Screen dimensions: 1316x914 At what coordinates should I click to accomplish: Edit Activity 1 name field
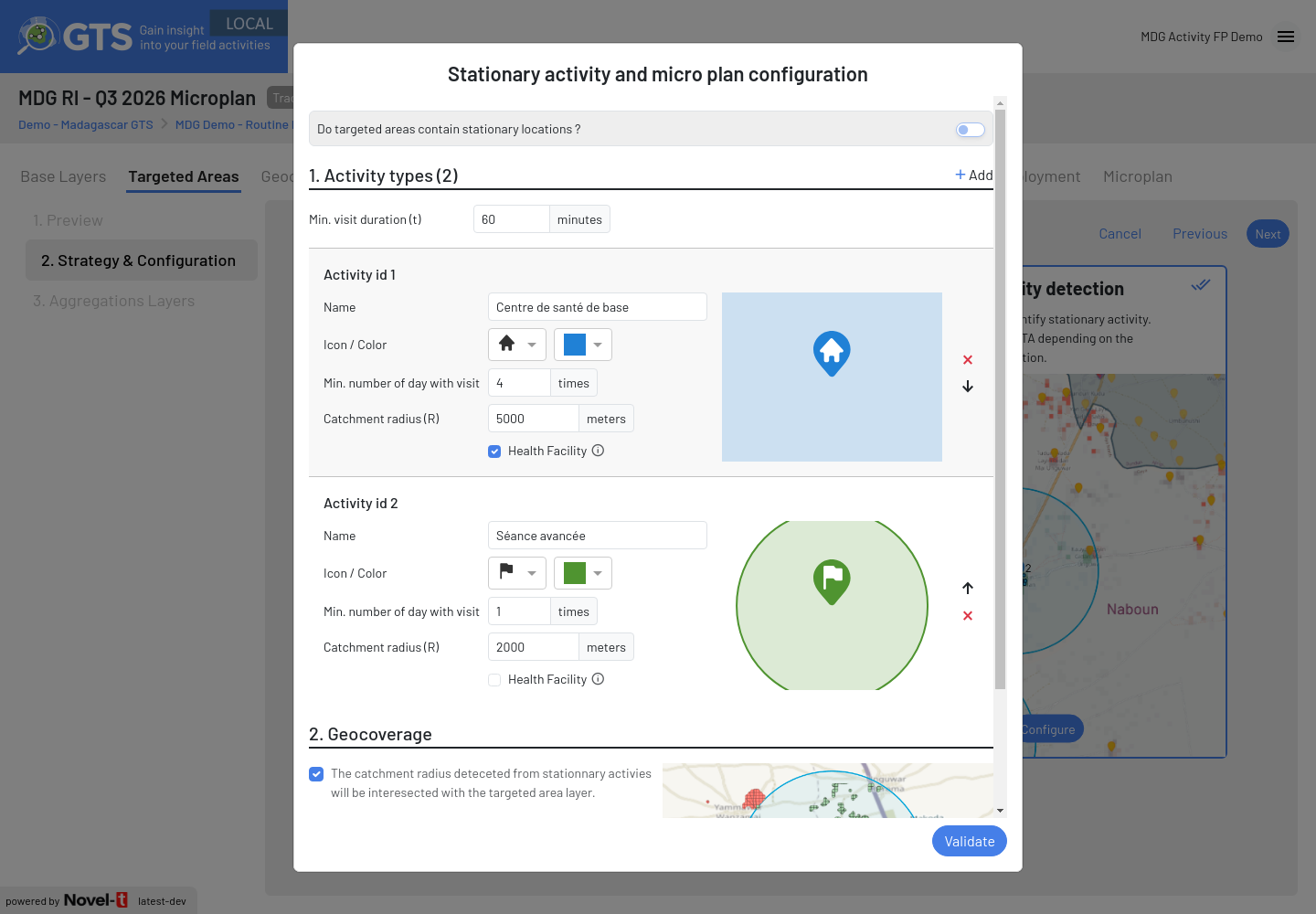pyautogui.click(x=598, y=307)
